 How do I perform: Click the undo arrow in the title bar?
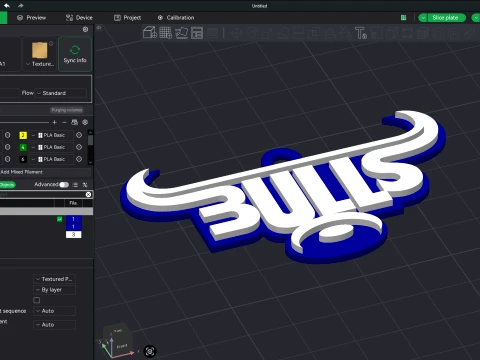coord(7,6)
